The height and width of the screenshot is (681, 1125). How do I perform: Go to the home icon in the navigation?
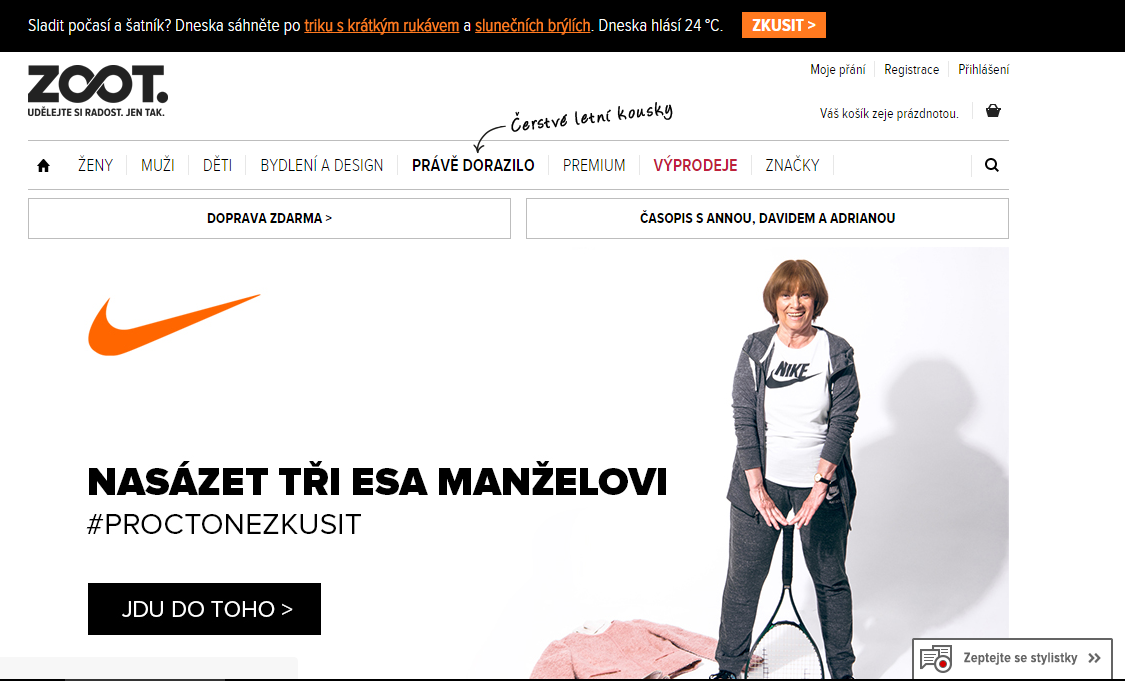43,166
